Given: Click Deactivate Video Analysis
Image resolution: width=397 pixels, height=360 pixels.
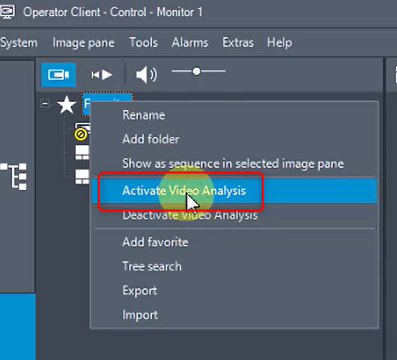Looking at the screenshot, I should pos(235,215).
